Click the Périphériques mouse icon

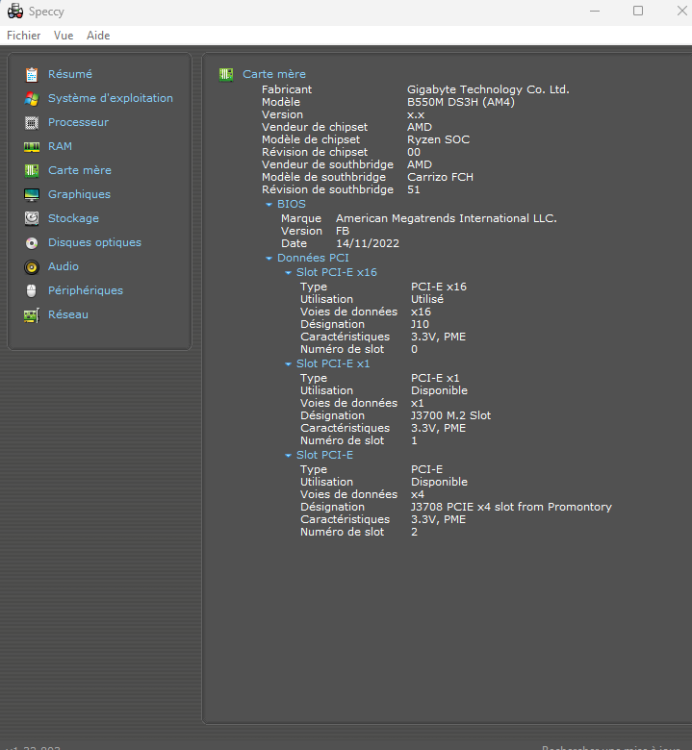(32, 291)
